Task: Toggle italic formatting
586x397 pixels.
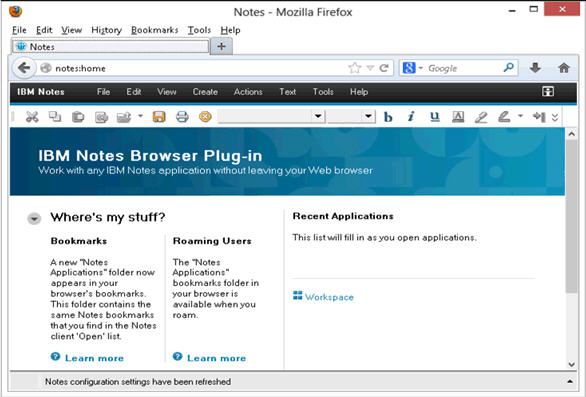Action: click(411, 117)
